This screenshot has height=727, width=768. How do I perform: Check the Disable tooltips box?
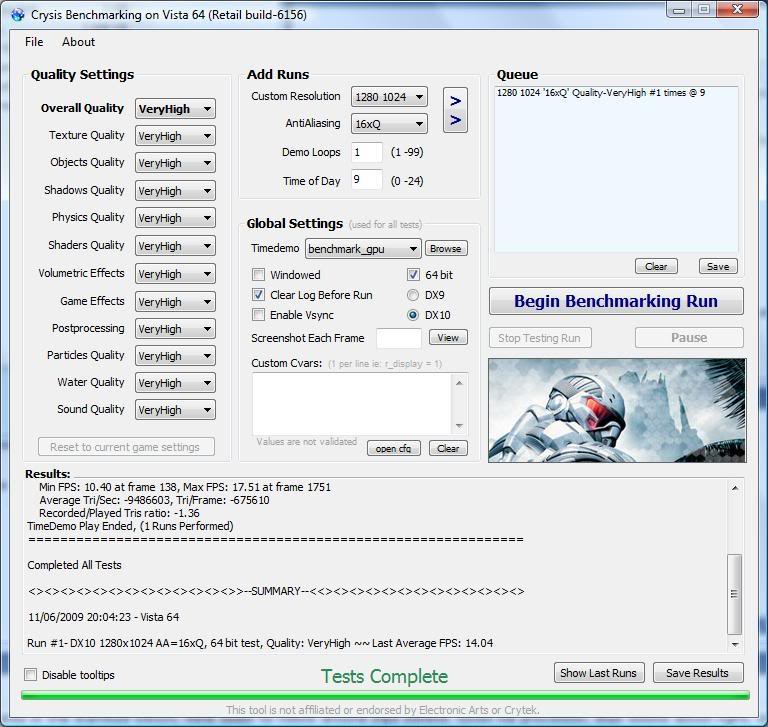coord(31,675)
